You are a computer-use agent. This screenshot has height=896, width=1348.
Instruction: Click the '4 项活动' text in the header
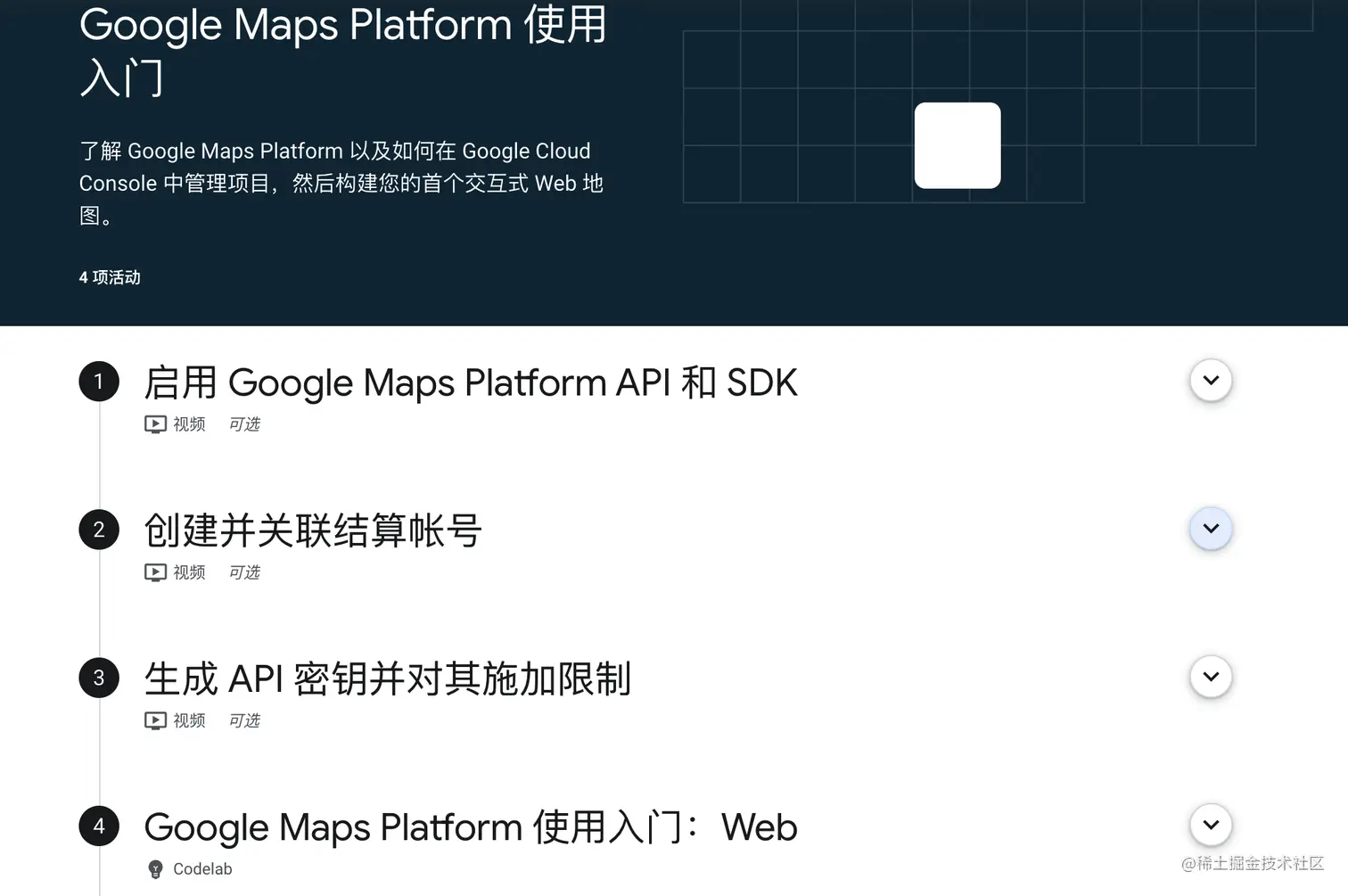coord(110,277)
